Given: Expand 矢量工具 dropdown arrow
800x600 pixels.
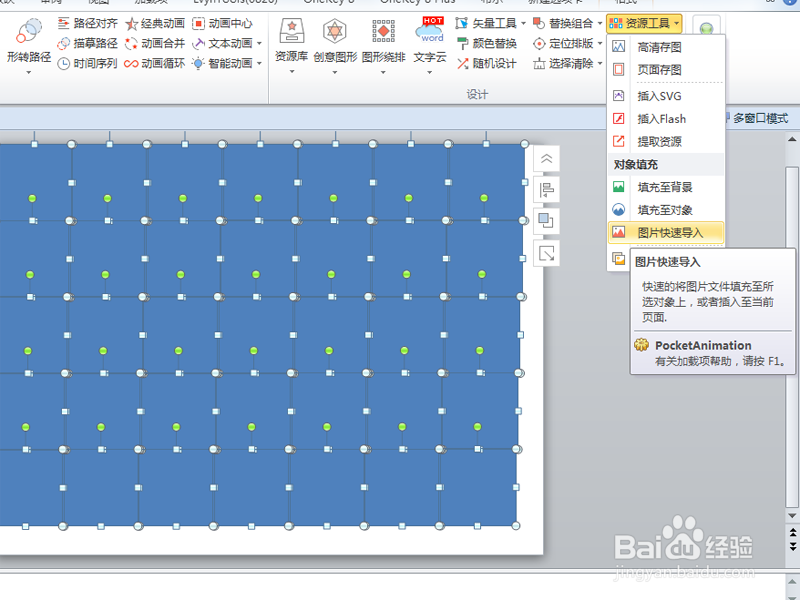Looking at the screenshot, I should (x=523, y=23).
